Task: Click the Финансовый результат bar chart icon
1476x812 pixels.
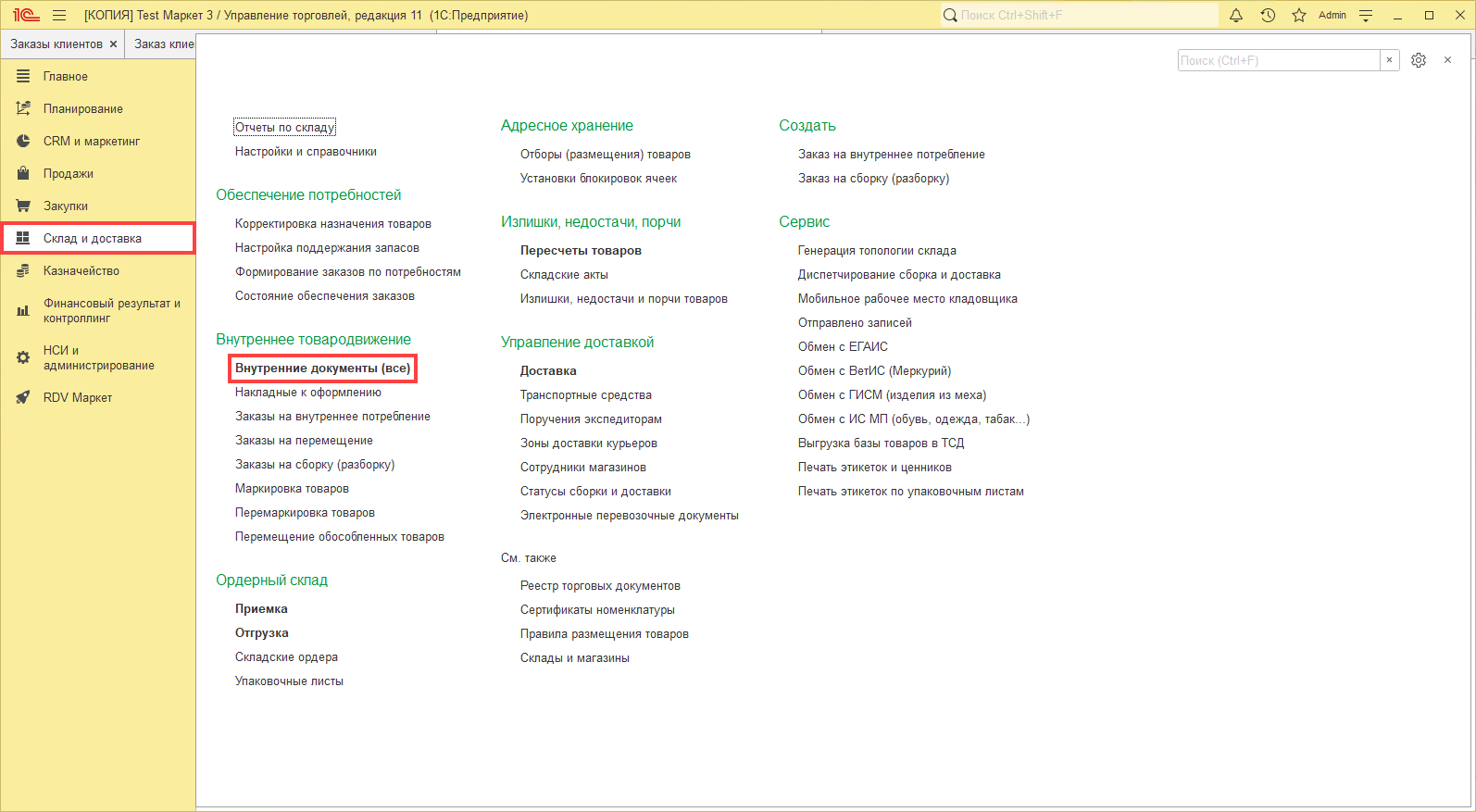Action: (x=23, y=310)
